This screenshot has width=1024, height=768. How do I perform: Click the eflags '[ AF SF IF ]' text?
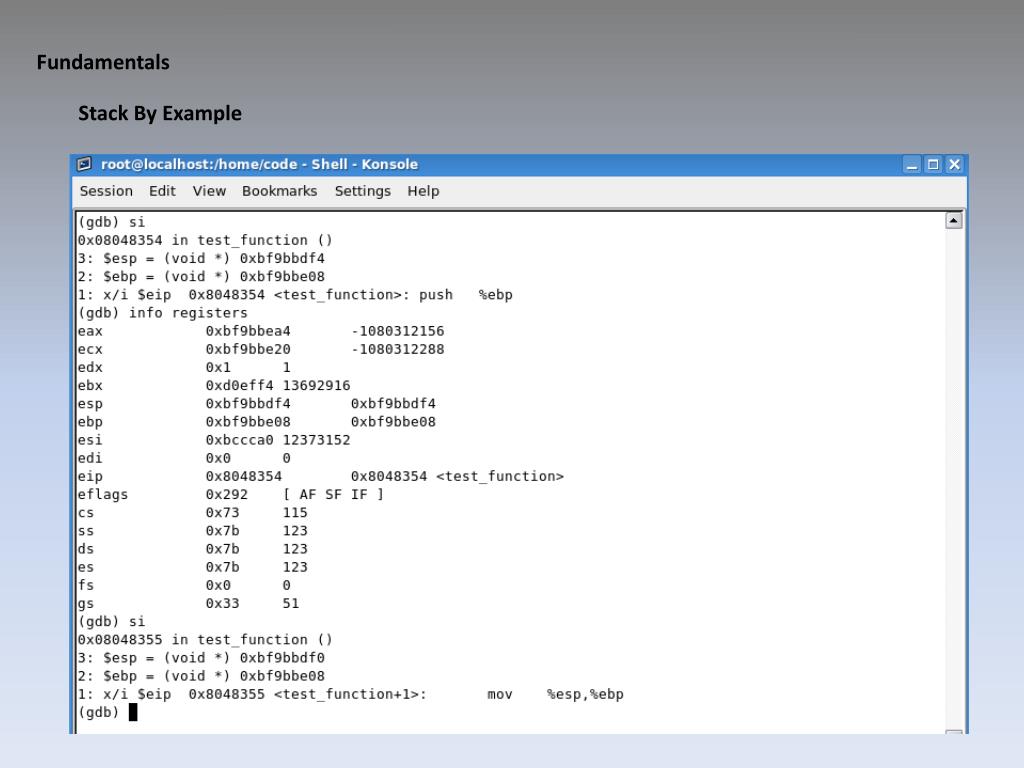334,494
